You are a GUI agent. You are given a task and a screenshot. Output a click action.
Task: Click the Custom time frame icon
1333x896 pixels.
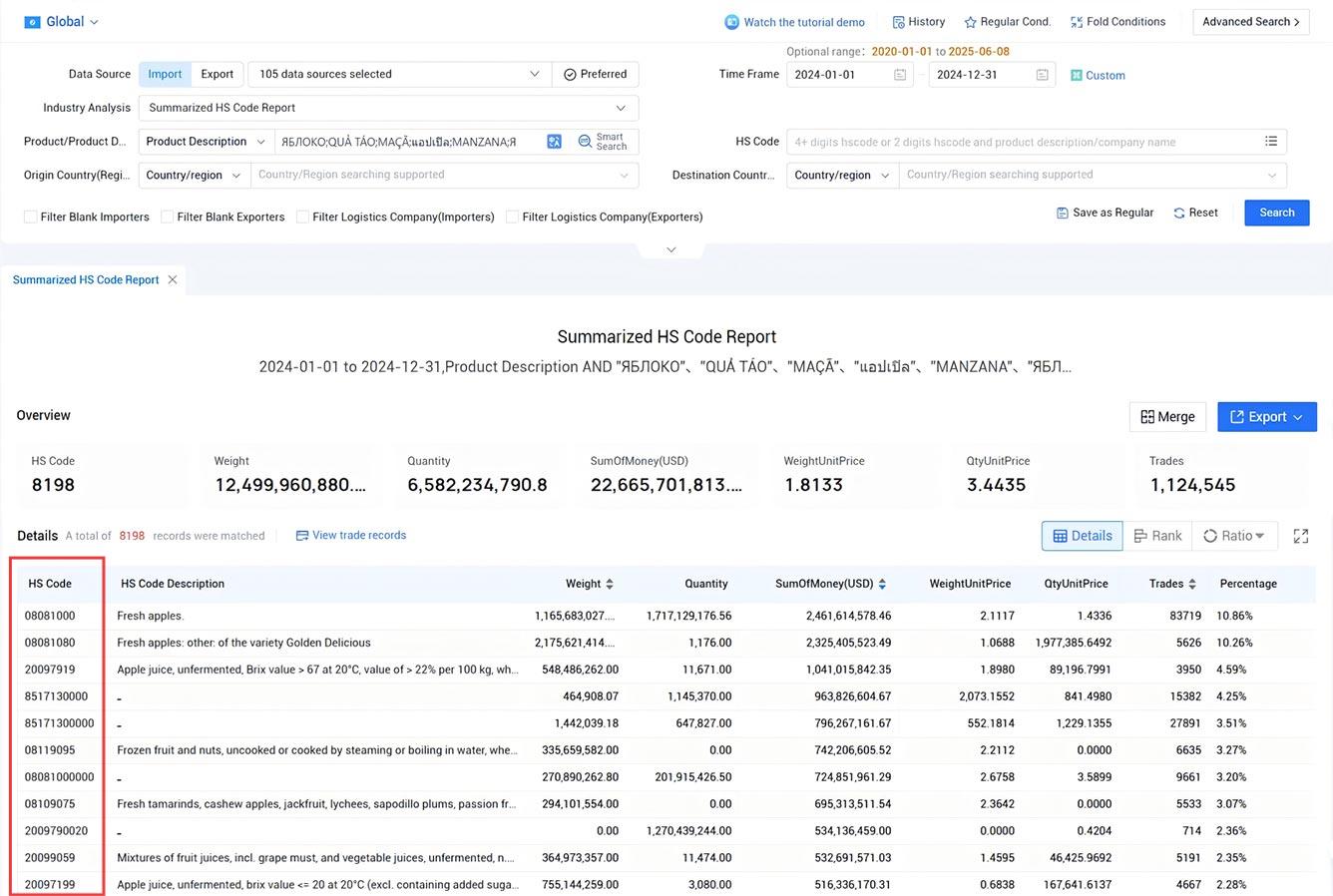pyautogui.click(x=1077, y=75)
